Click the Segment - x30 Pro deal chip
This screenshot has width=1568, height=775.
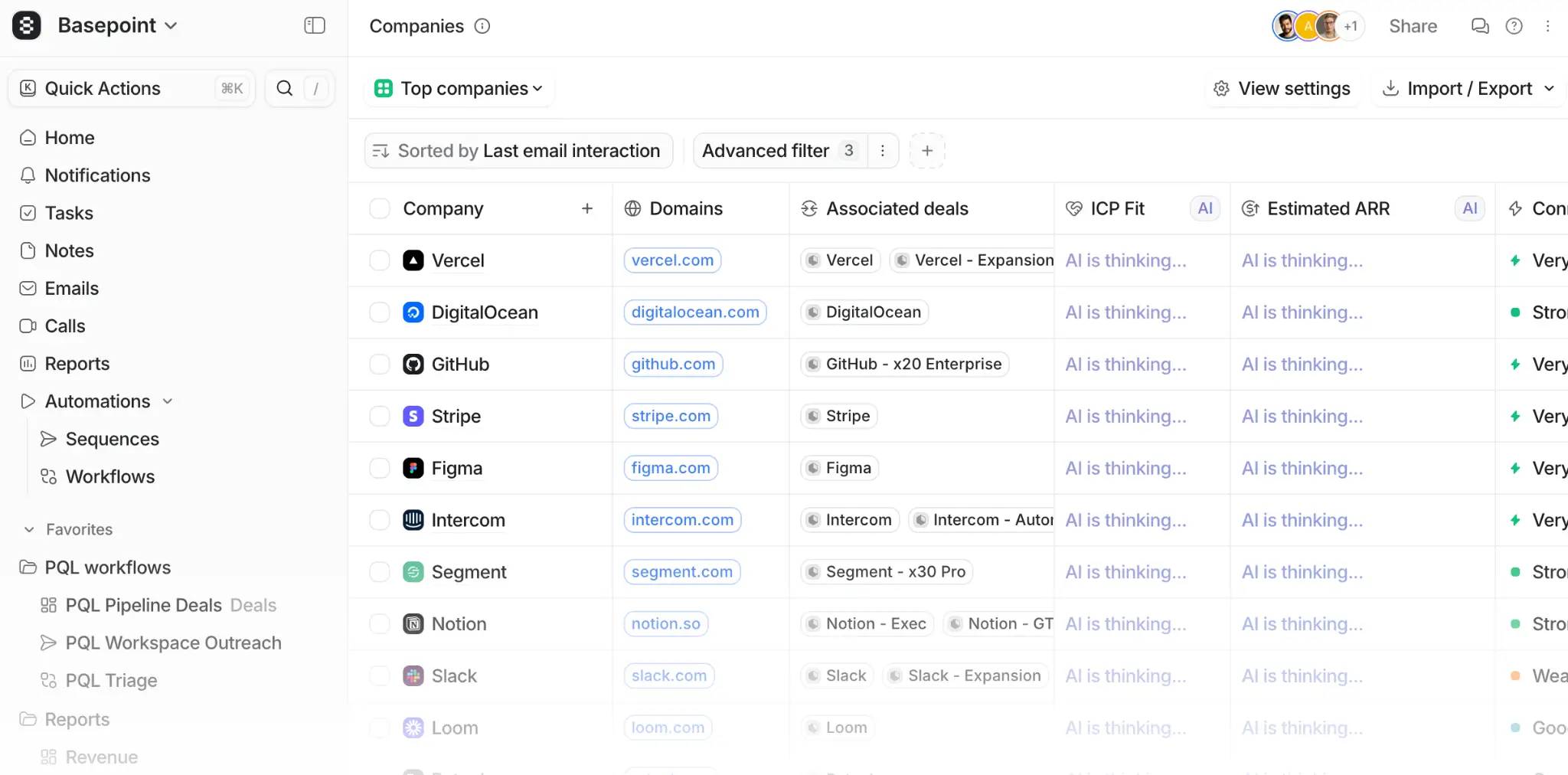pos(887,572)
